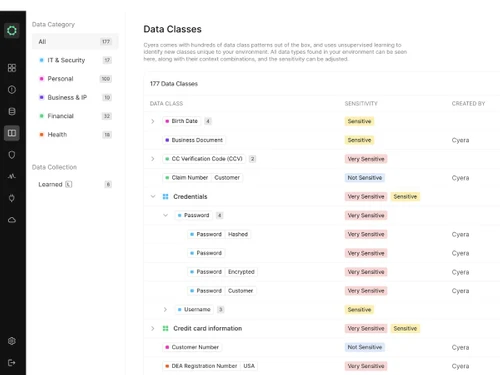Click the Customer tag beside Password
The width and height of the screenshot is (500, 375).
[x=240, y=291]
